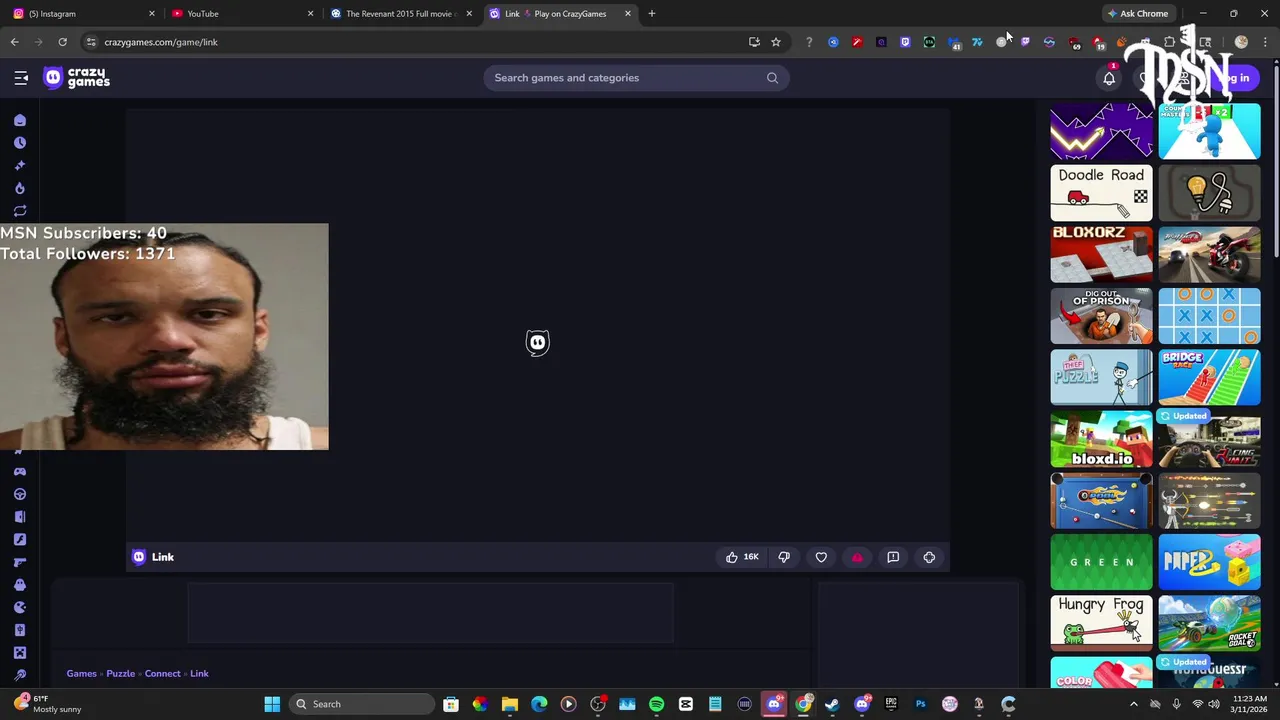The height and width of the screenshot is (720, 1280).
Task: Add Link game to favorites with heart
Action: tap(821, 557)
